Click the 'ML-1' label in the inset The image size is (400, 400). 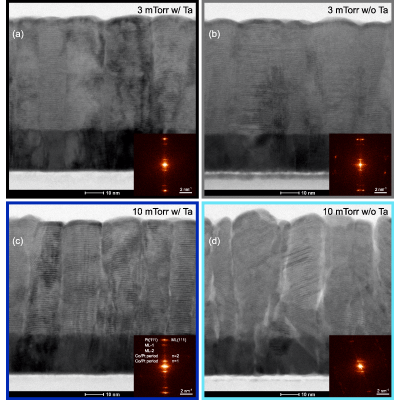coord(149,345)
